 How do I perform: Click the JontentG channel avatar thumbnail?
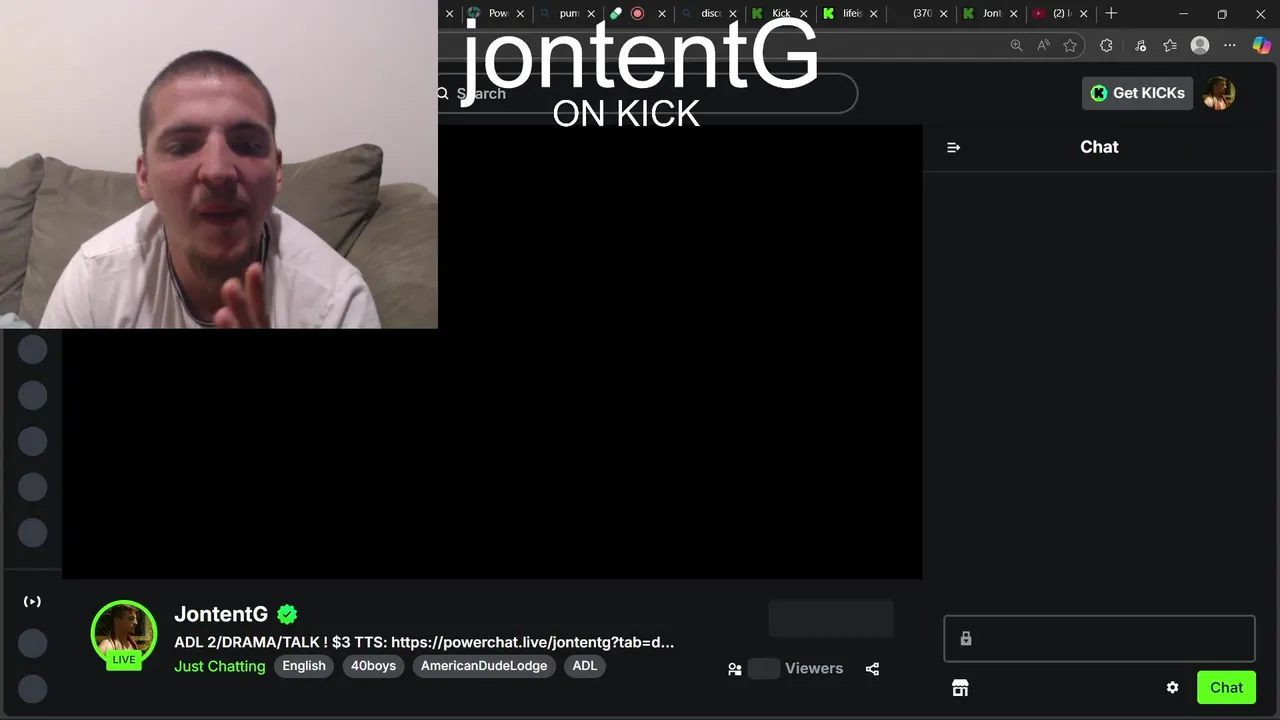point(124,632)
